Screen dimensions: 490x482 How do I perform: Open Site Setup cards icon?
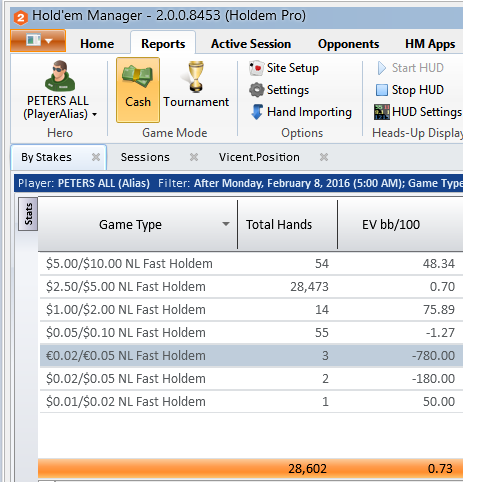pos(256,68)
